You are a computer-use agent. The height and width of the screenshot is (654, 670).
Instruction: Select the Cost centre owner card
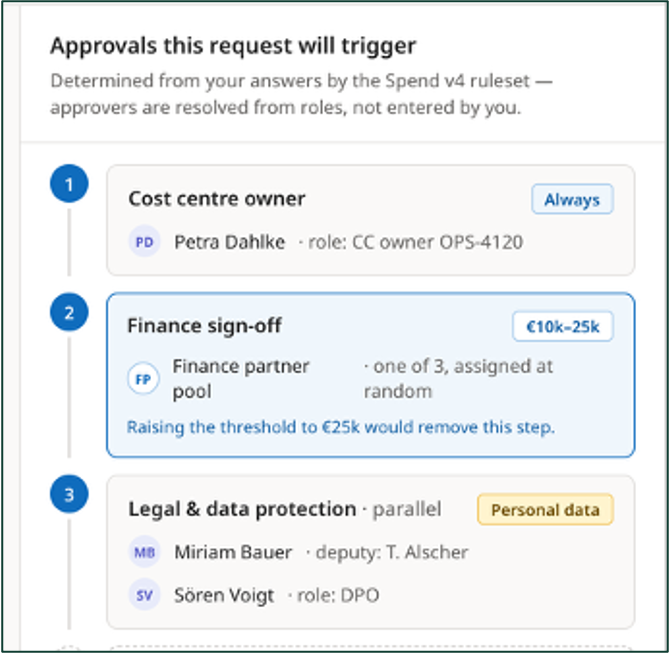coord(370,220)
